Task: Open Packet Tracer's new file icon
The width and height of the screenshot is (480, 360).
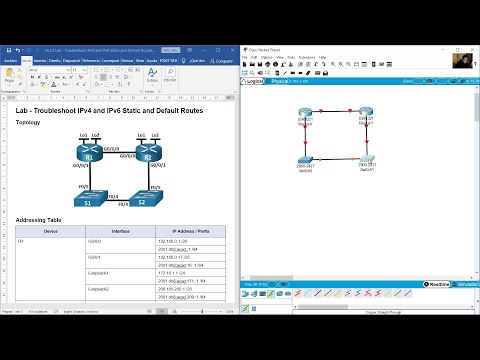Action: 245,64
